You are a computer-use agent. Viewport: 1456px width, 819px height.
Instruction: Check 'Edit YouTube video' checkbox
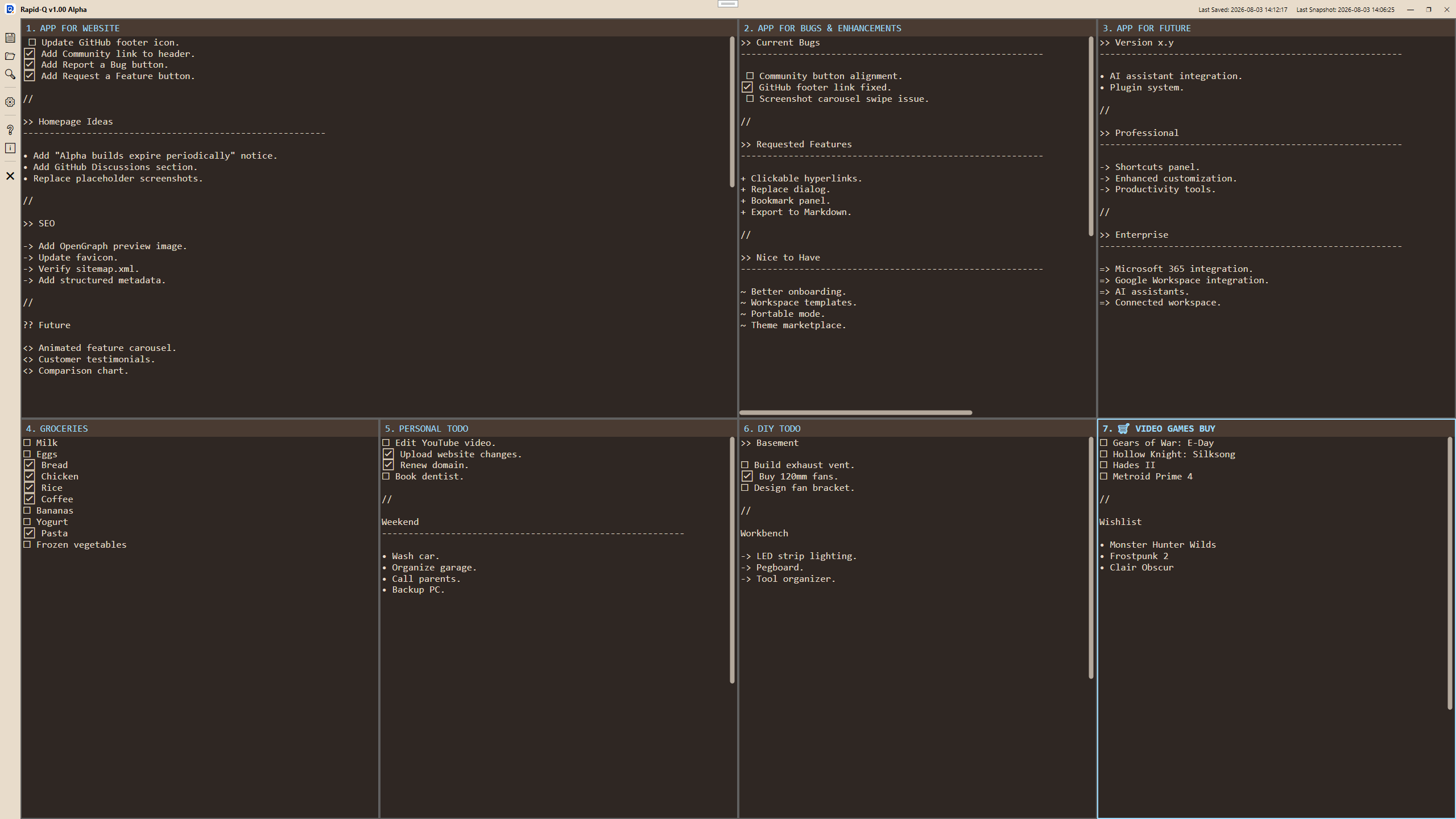[x=386, y=442]
